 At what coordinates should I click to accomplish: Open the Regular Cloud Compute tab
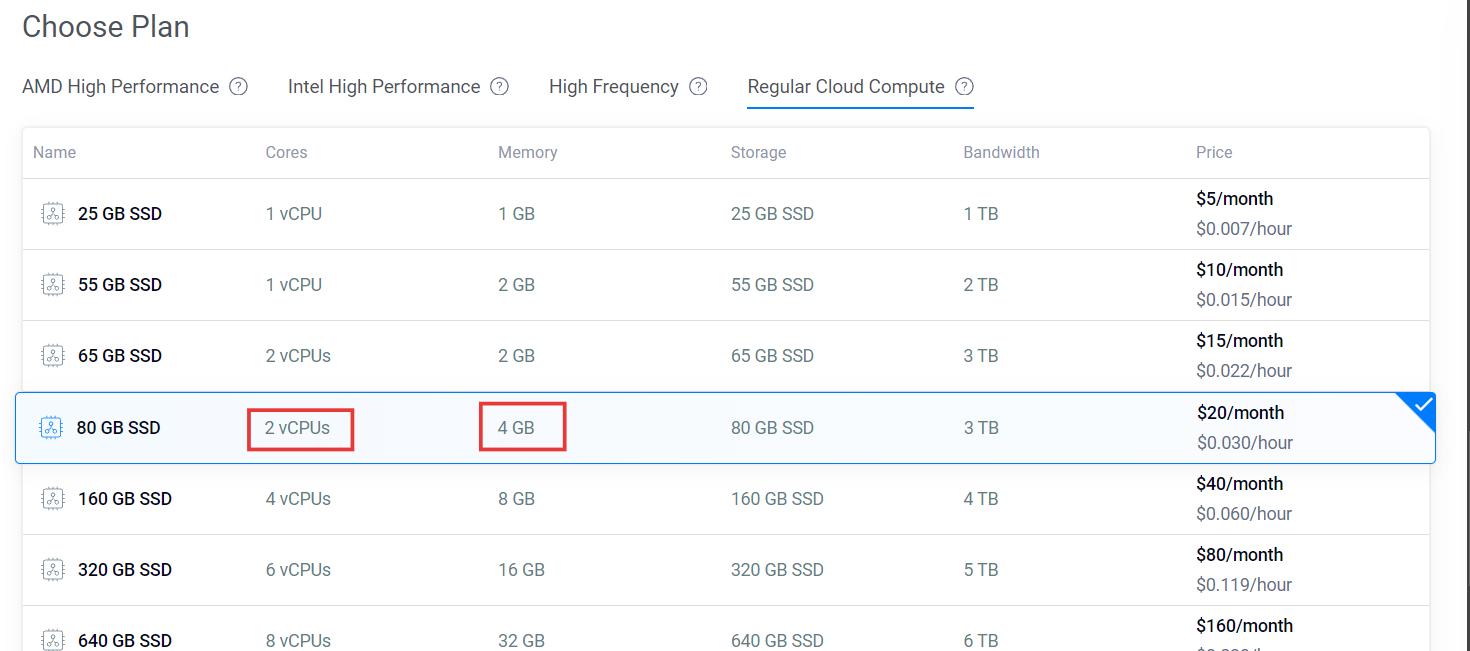(846, 86)
